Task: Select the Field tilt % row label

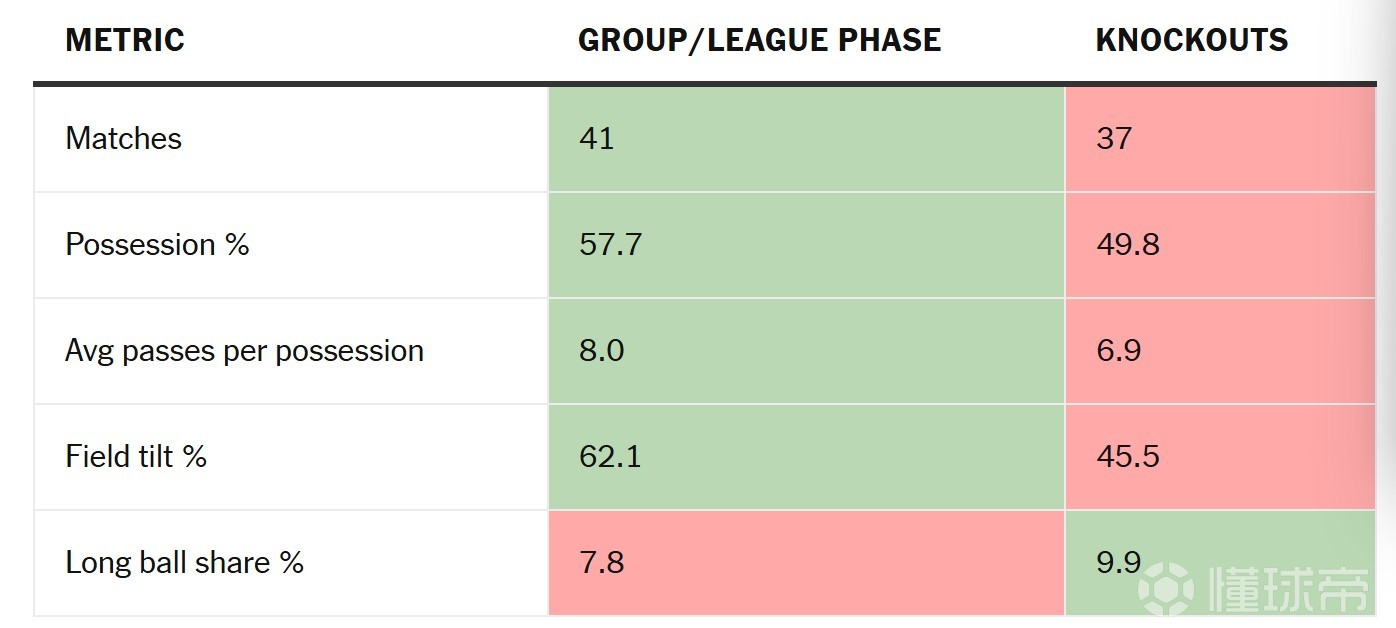Action: pos(136,456)
